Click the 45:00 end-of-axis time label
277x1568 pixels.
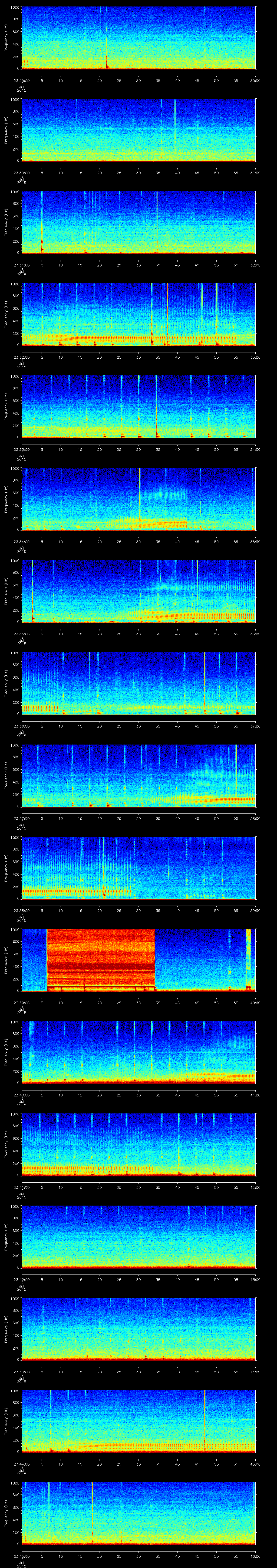255,1464
